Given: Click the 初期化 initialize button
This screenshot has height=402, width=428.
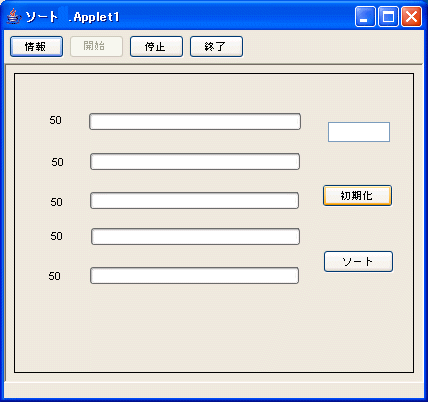Looking at the screenshot, I should [x=357, y=195].
